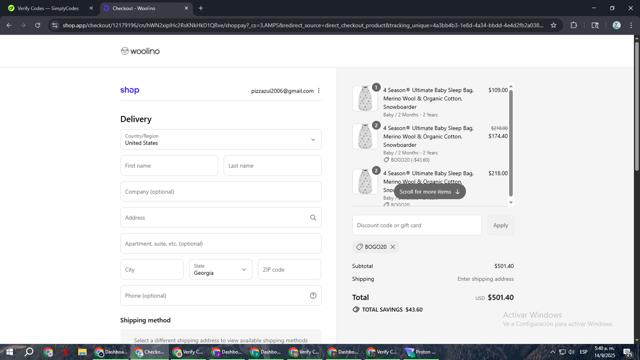This screenshot has width=640, height=360.
Task: Click the order list scroll-down arrow
Action: pyautogui.click(x=511, y=202)
